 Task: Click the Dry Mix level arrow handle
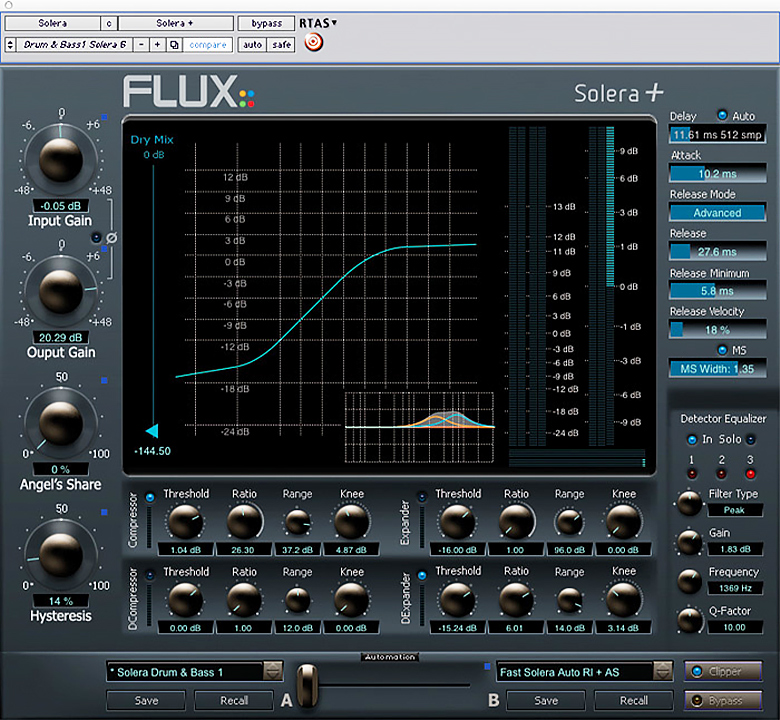152,431
